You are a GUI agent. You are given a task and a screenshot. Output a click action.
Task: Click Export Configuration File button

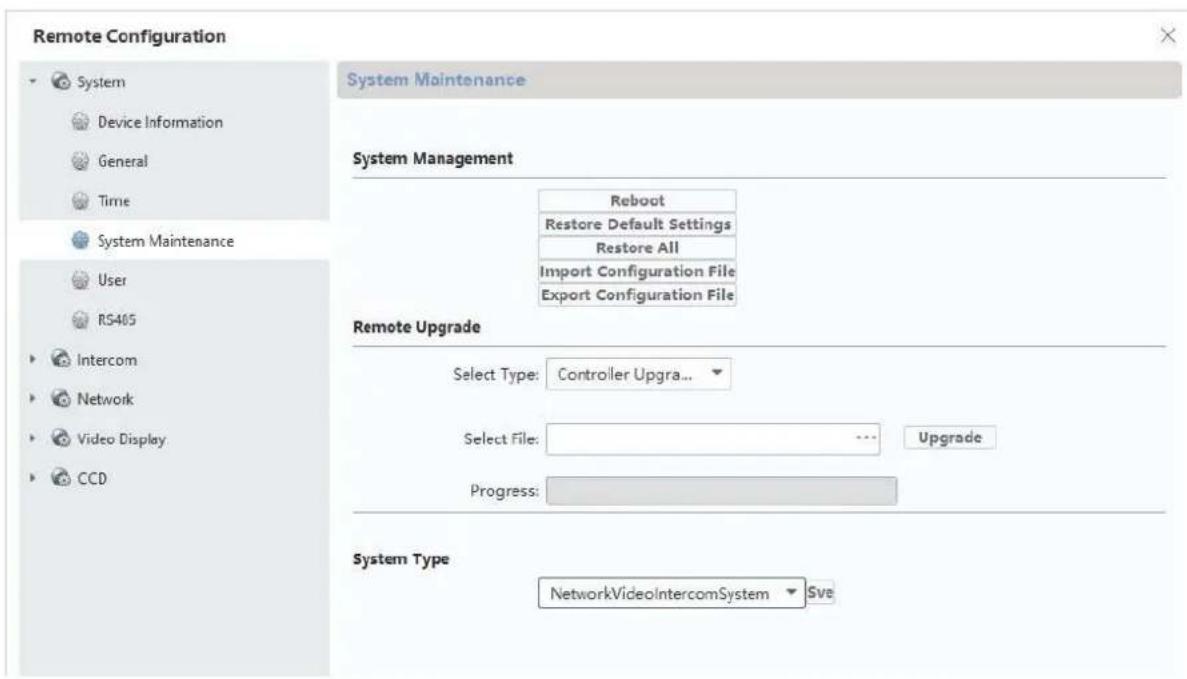(637, 294)
